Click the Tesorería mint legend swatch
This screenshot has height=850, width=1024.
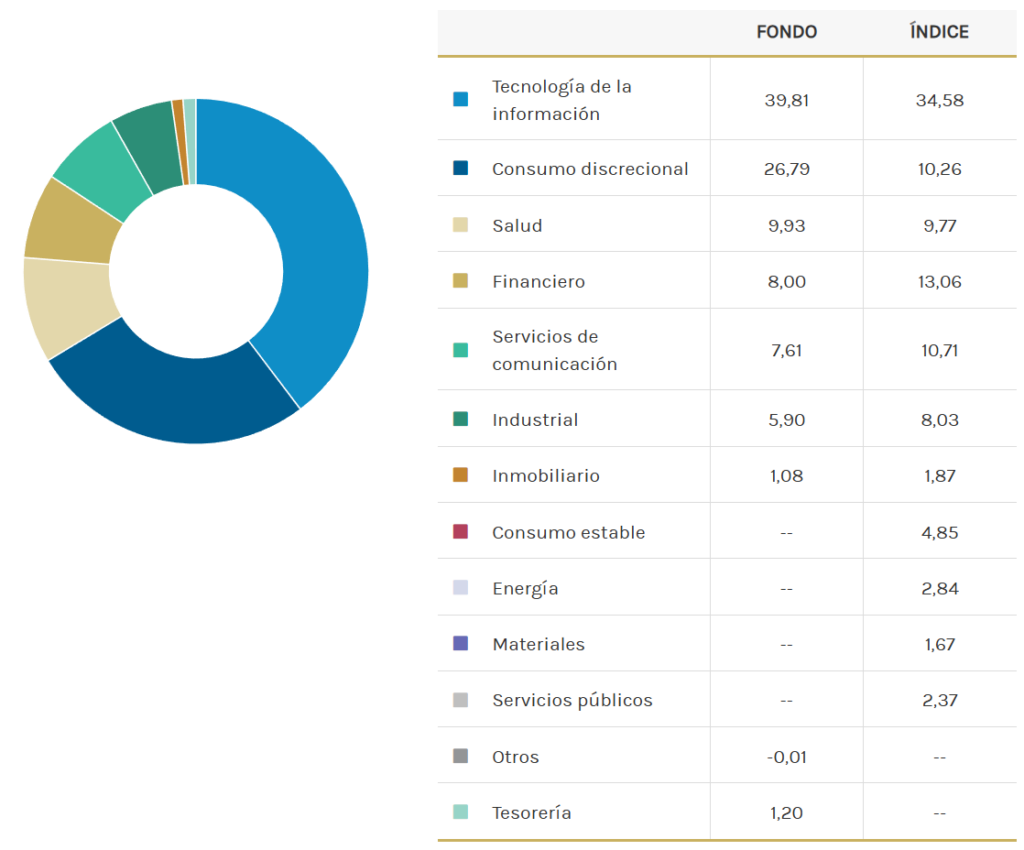(460, 812)
